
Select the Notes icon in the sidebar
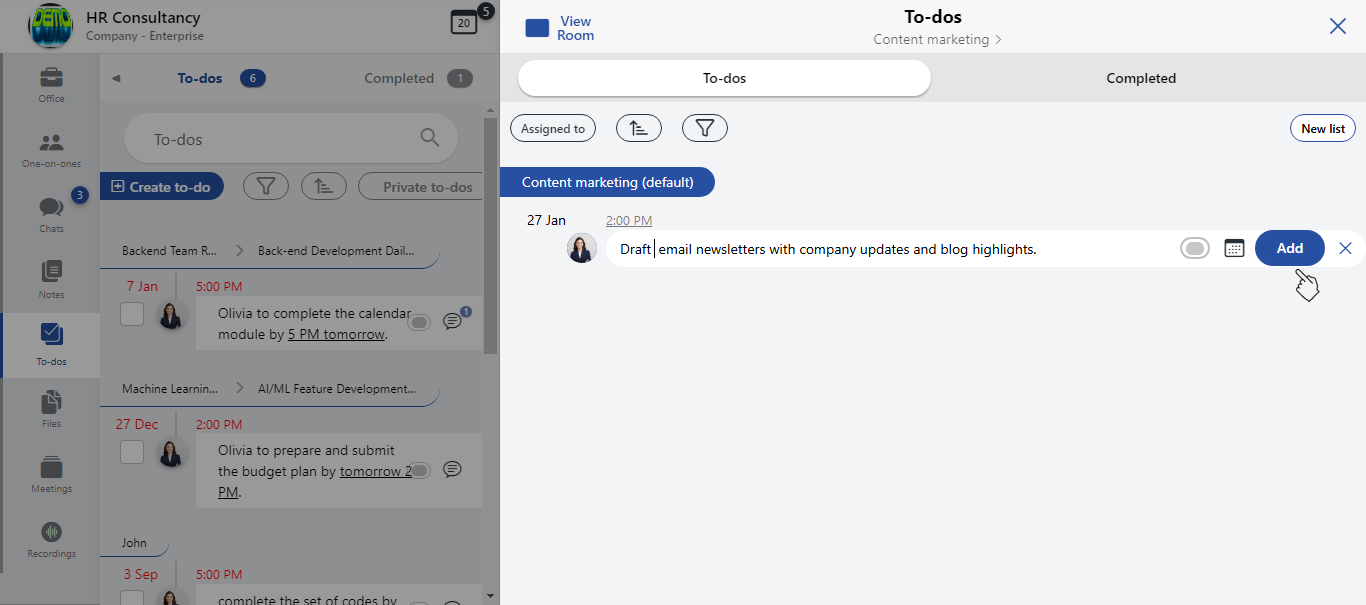pyautogui.click(x=50, y=272)
